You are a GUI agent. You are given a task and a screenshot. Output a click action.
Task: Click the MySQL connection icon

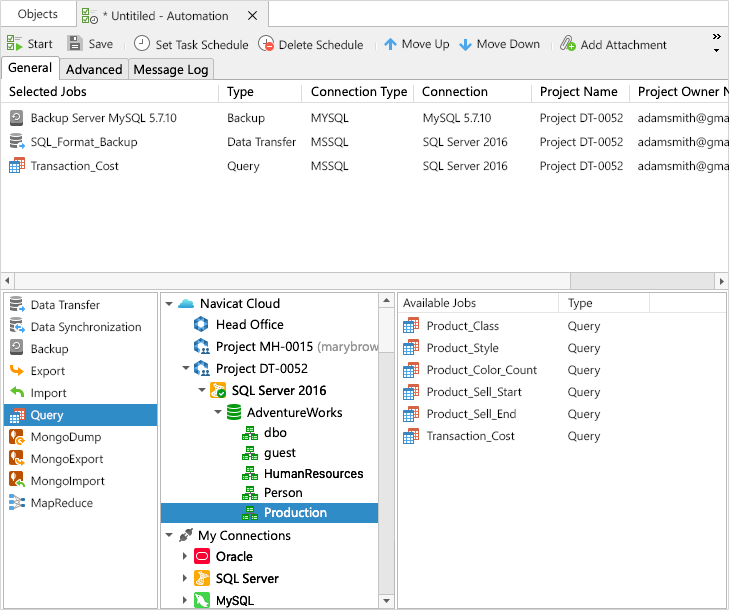[202, 600]
